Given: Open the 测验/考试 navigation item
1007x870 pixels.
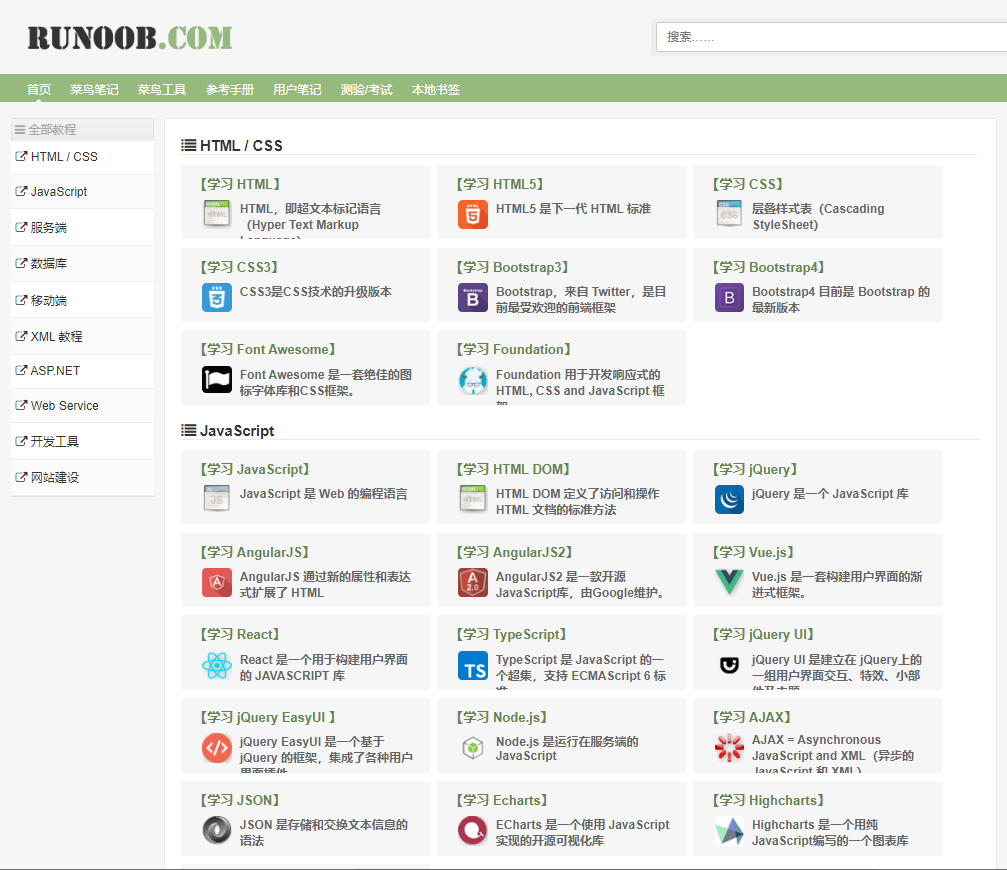Looking at the screenshot, I should [x=366, y=89].
